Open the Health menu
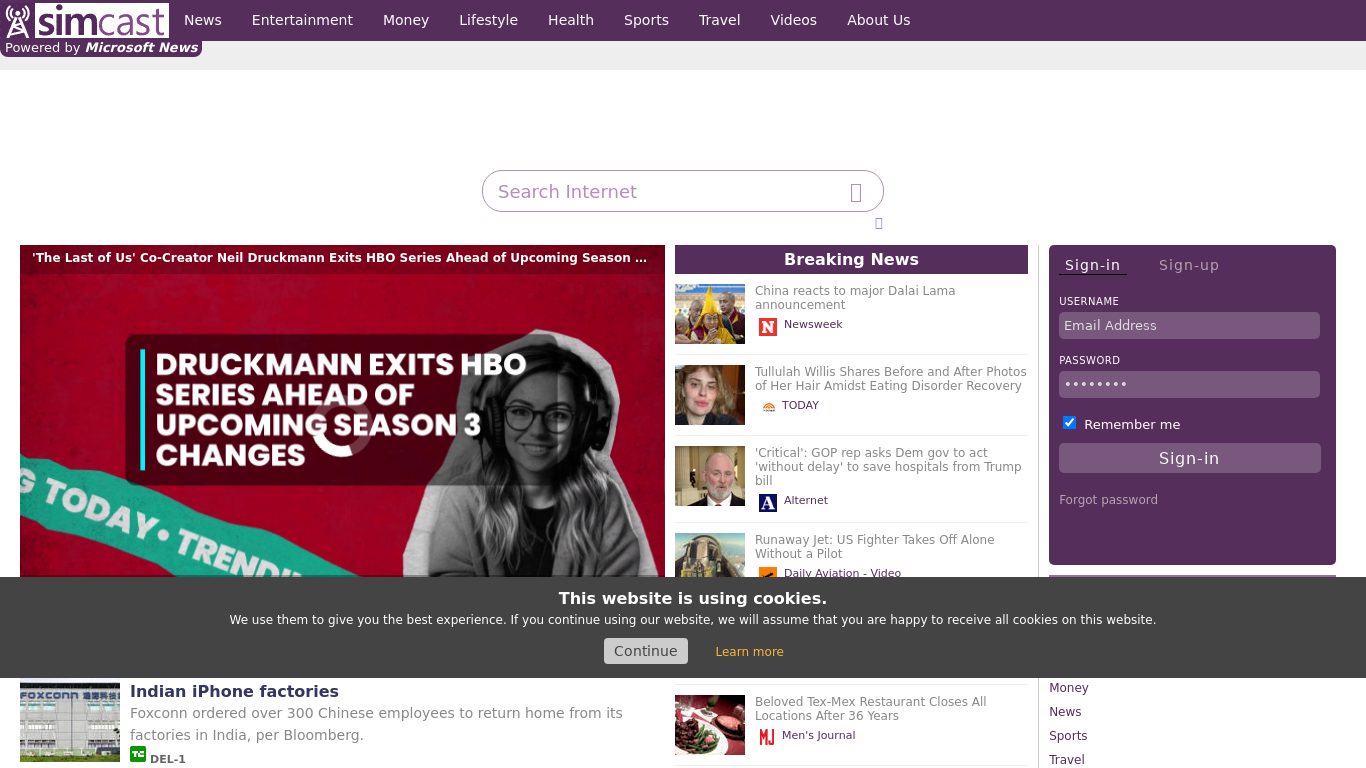The width and height of the screenshot is (1366, 768). pos(571,20)
